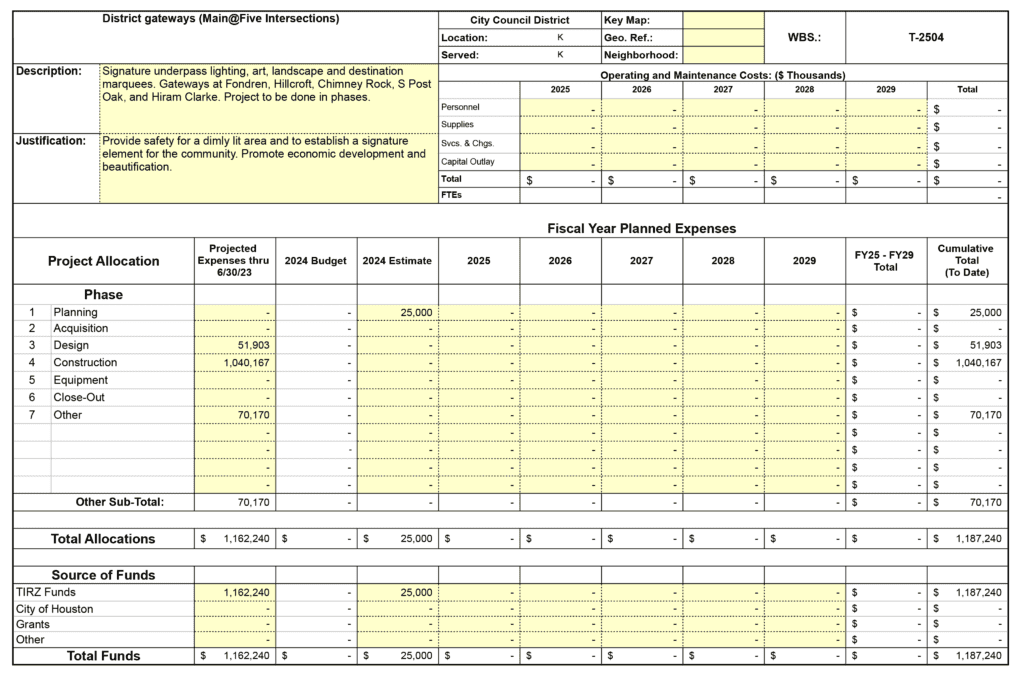Select the TIRZ Funds 2024 Estimate cell
1024x683 pixels.
click(397, 593)
